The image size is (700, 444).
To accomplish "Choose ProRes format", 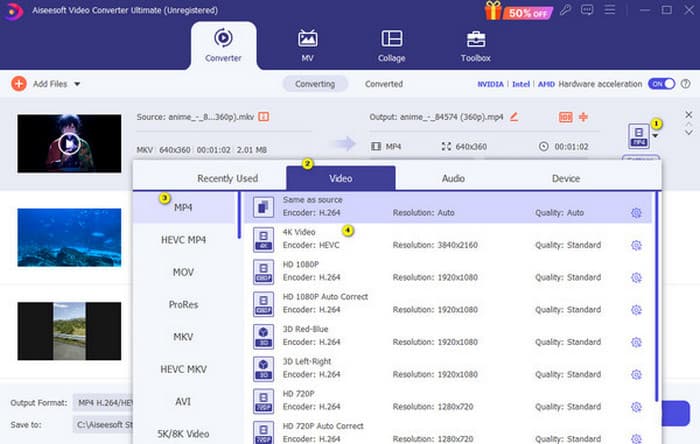I will 183,305.
